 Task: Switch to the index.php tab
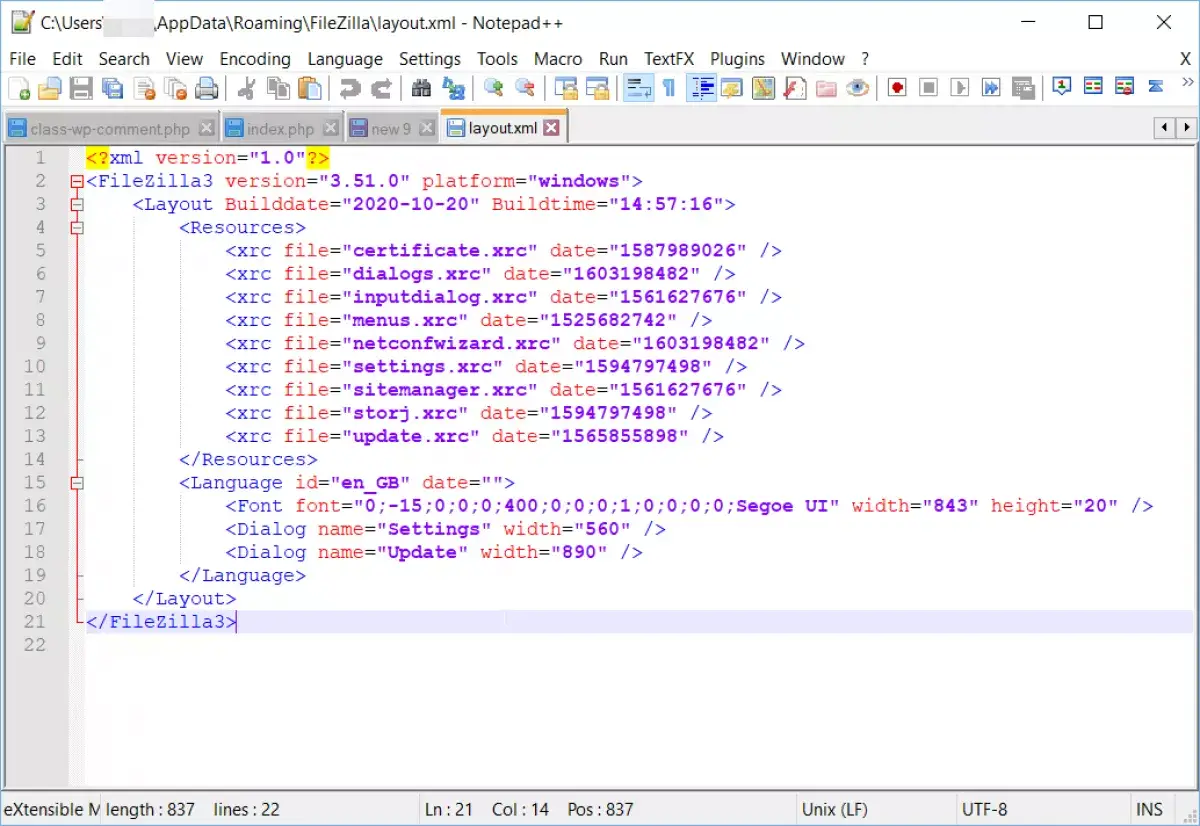(281, 129)
